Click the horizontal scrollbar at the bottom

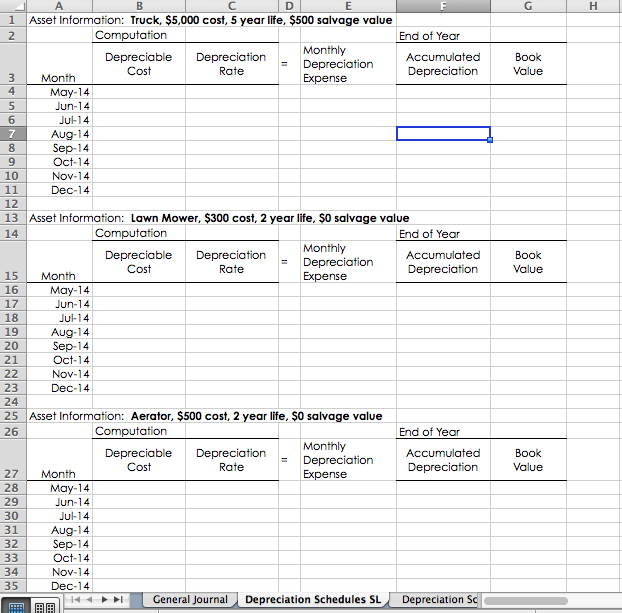[545, 601]
